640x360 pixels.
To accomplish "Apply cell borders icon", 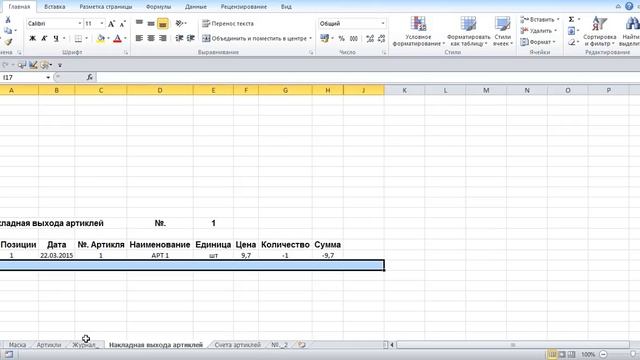I will (x=78, y=38).
